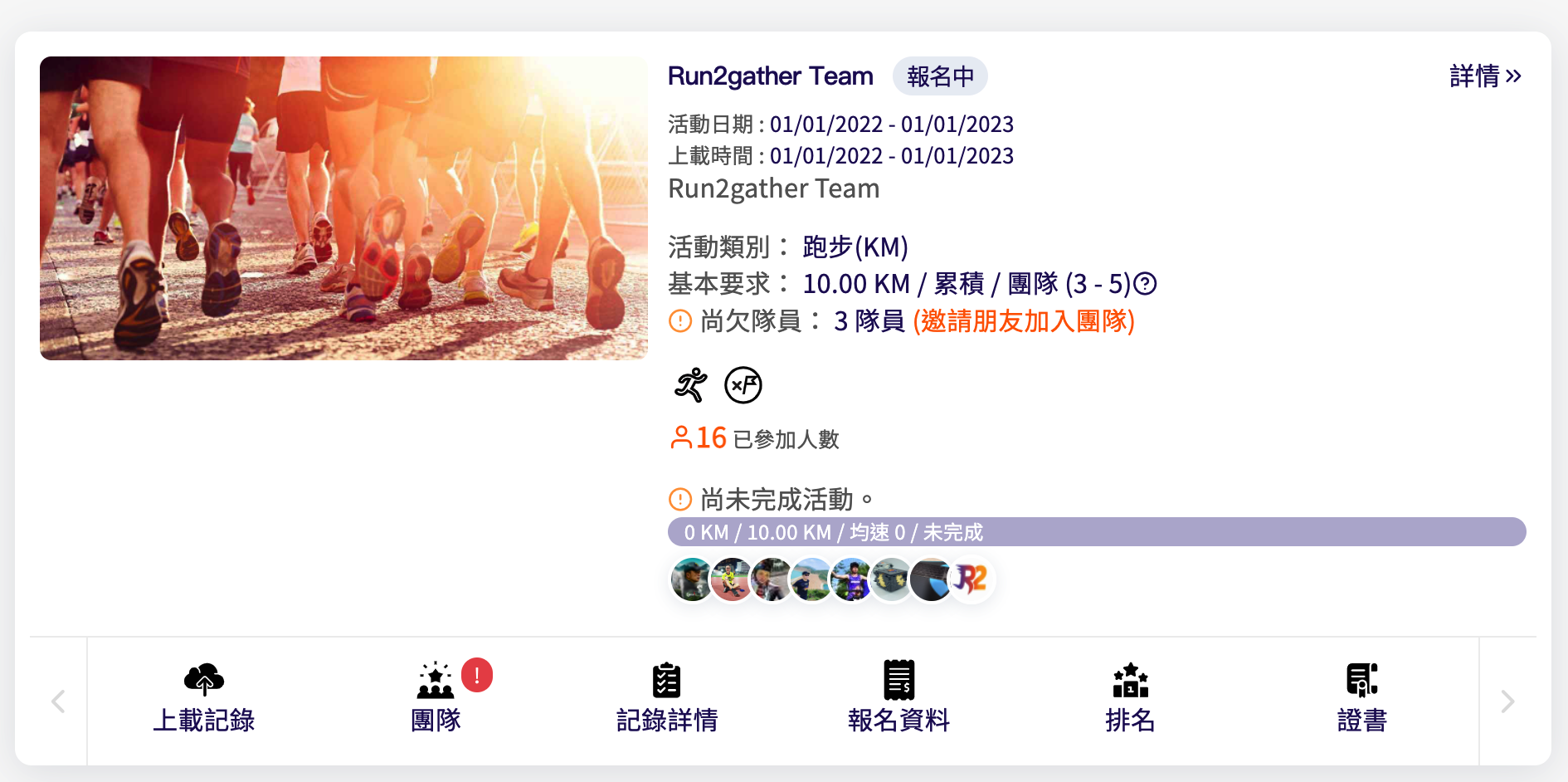Click the Run2gather Team title
The height and width of the screenshot is (782, 1568).
point(771,76)
